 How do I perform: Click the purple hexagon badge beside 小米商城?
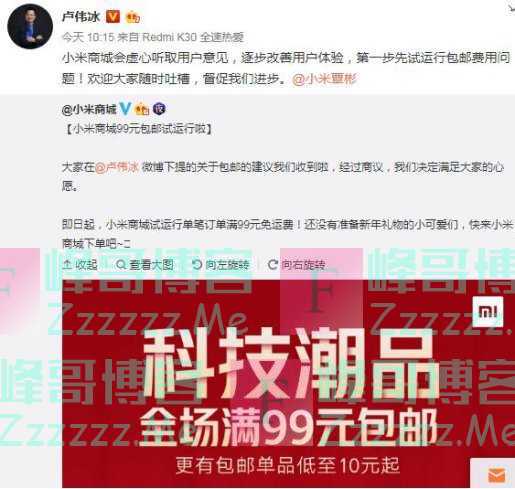[159, 109]
